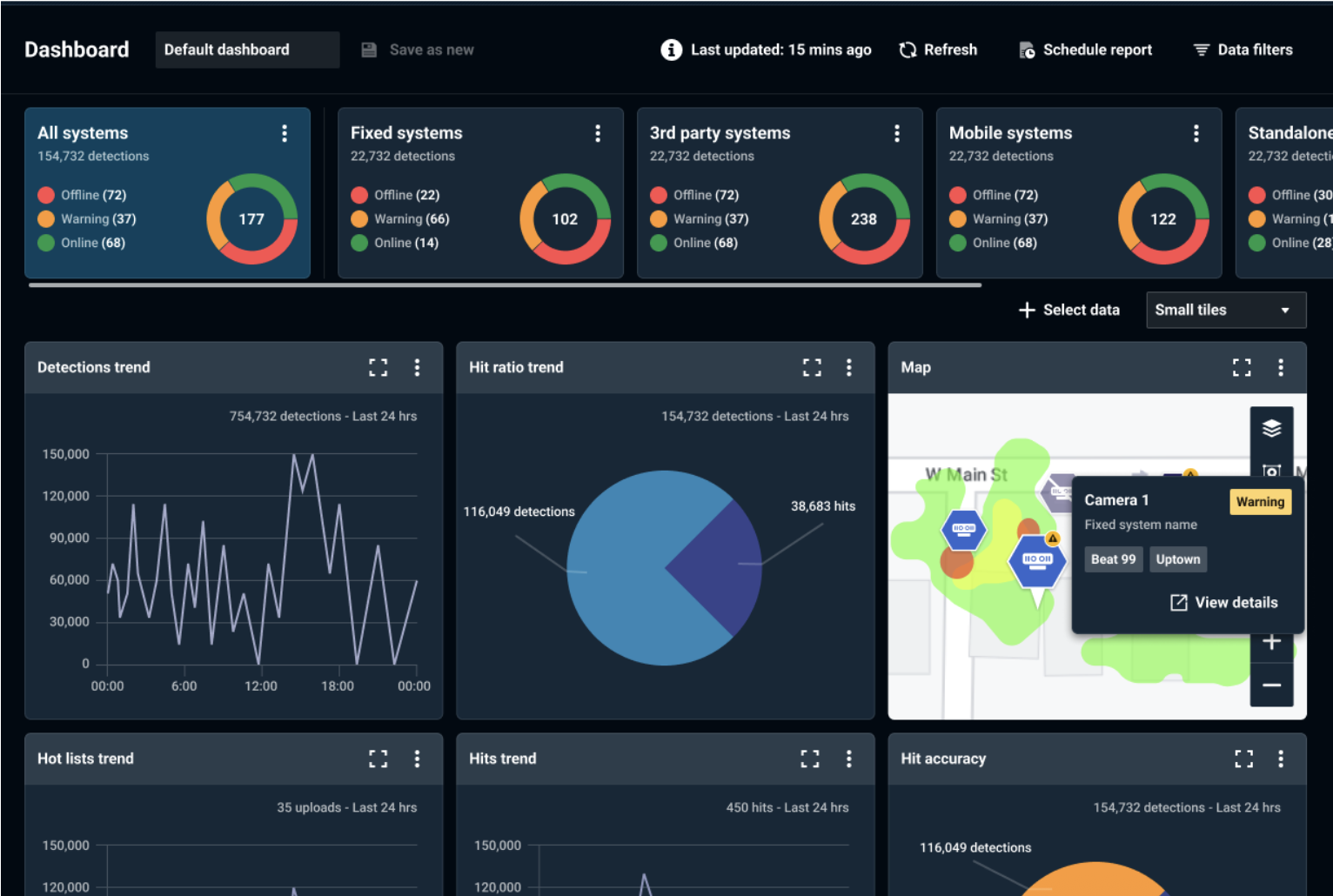
Task: Open Schedule report
Action: click(1086, 50)
